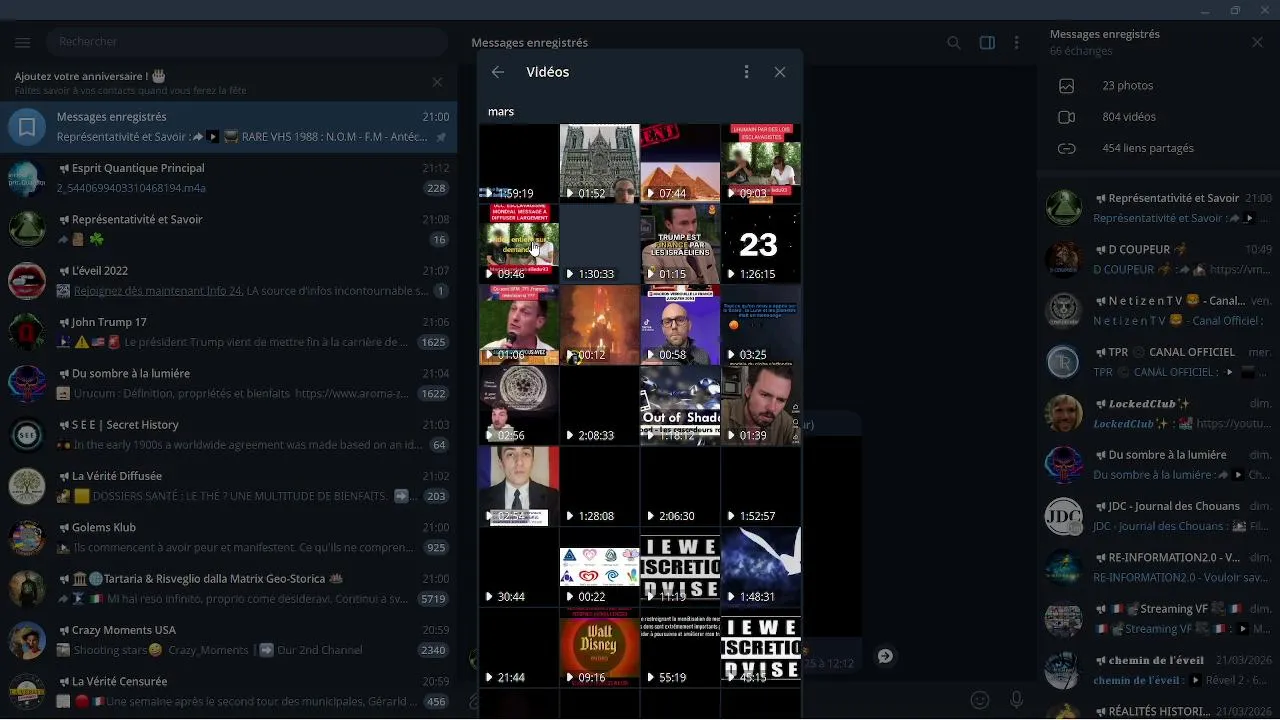The height and width of the screenshot is (720, 1280).
Task: Open chemin de l'éveil exchange
Action: click(x=1158, y=670)
